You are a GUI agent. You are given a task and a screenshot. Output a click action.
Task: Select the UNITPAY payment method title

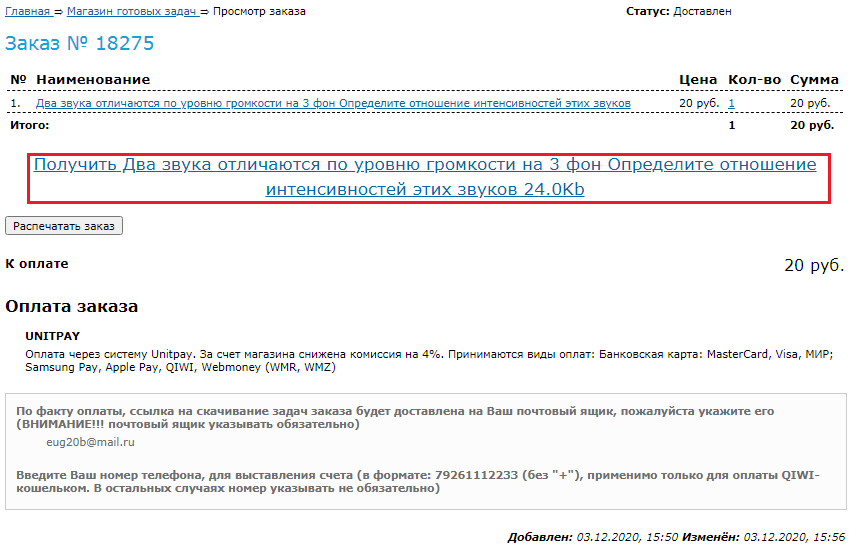pos(52,336)
